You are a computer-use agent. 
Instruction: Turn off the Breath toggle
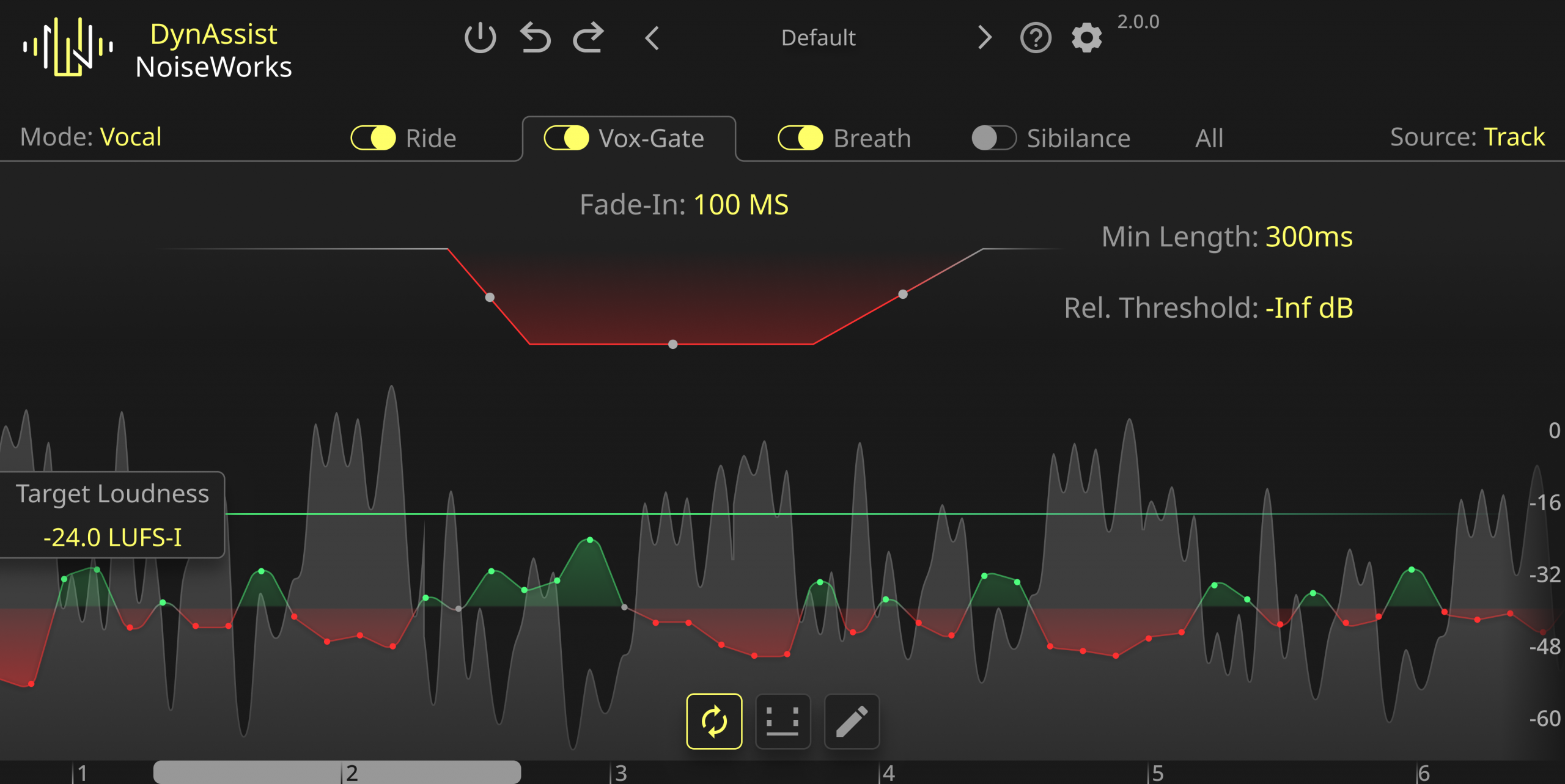click(x=800, y=138)
